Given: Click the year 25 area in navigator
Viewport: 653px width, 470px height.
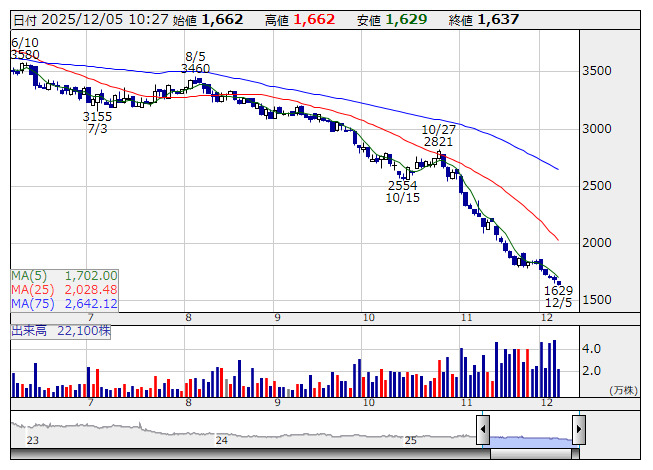Looking at the screenshot, I should (410, 440).
